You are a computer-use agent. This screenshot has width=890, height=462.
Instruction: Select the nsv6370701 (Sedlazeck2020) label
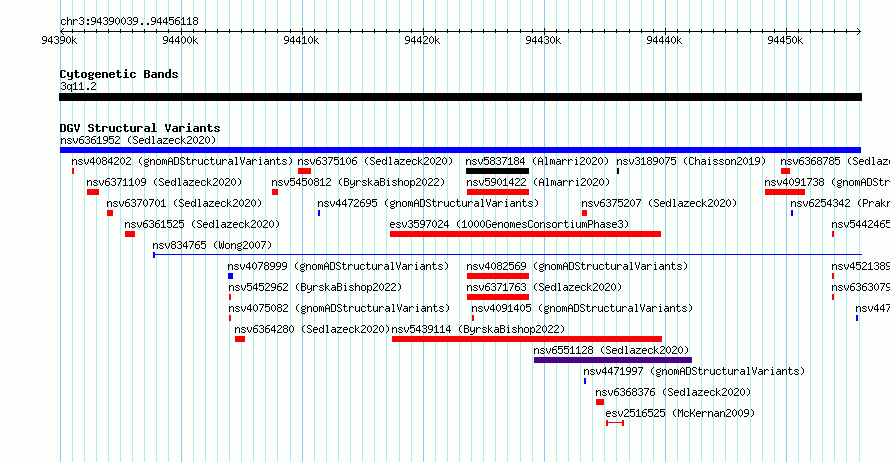pyautogui.click(x=184, y=203)
